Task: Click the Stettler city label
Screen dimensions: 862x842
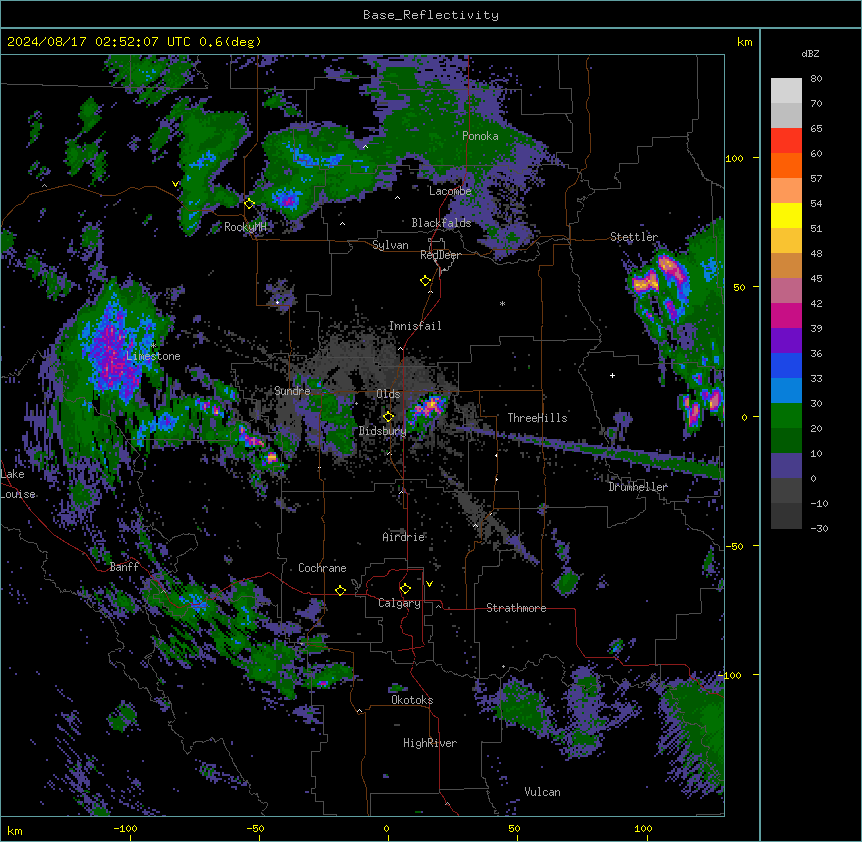Action: tap(634, 237)
